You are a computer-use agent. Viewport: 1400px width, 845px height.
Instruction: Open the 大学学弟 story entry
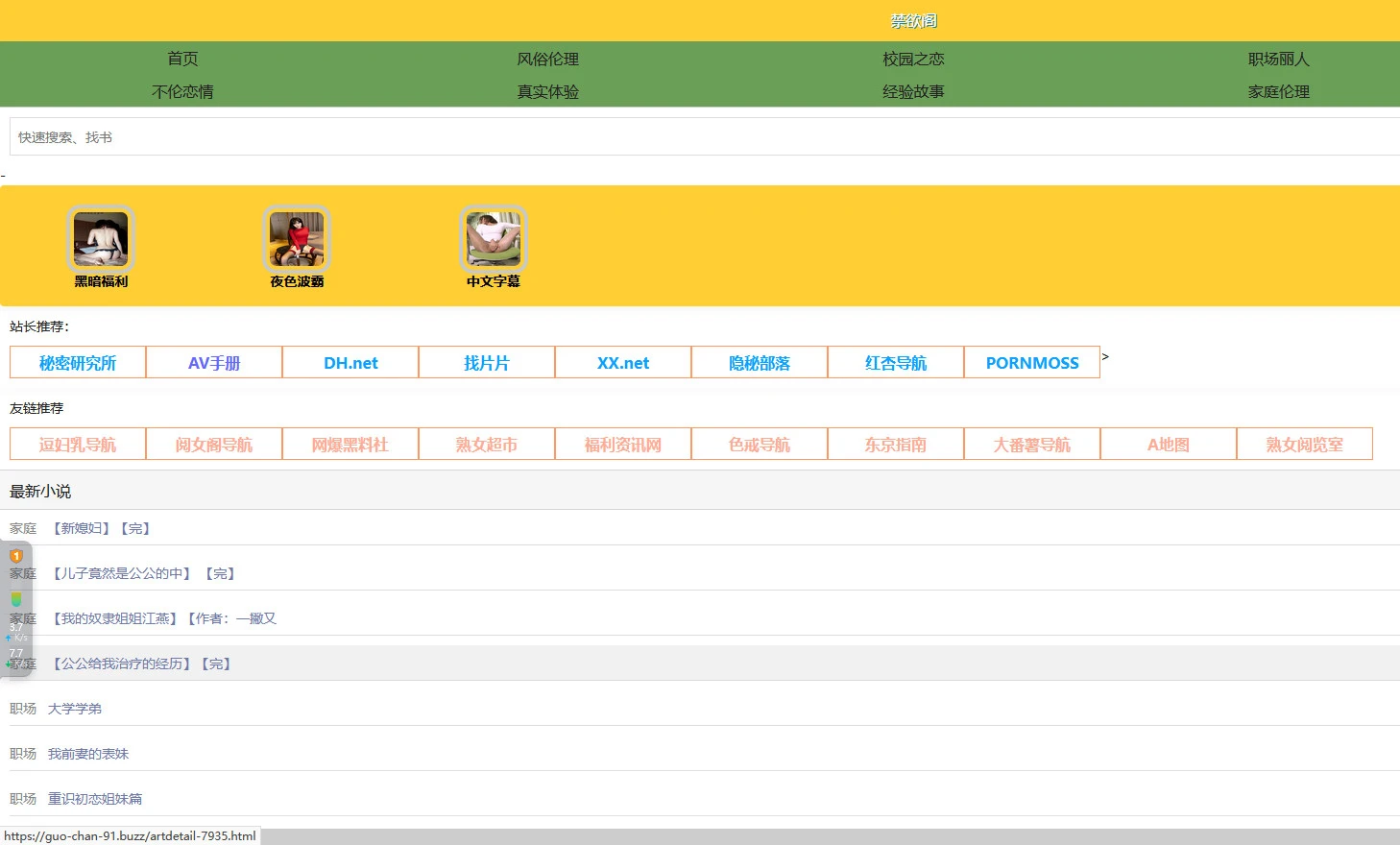(x=75, y=709)
